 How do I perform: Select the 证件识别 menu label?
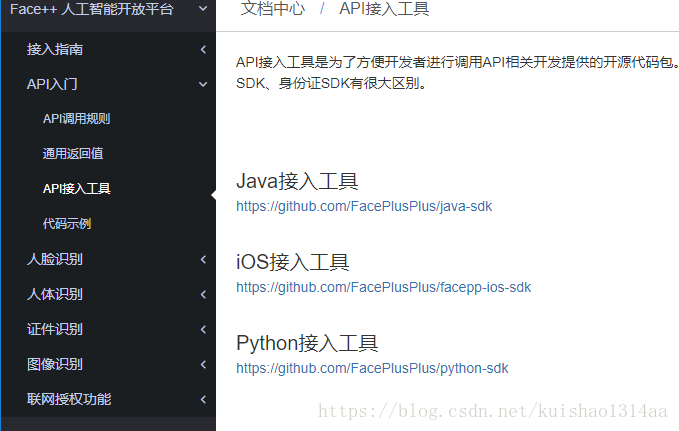[55, 329]
